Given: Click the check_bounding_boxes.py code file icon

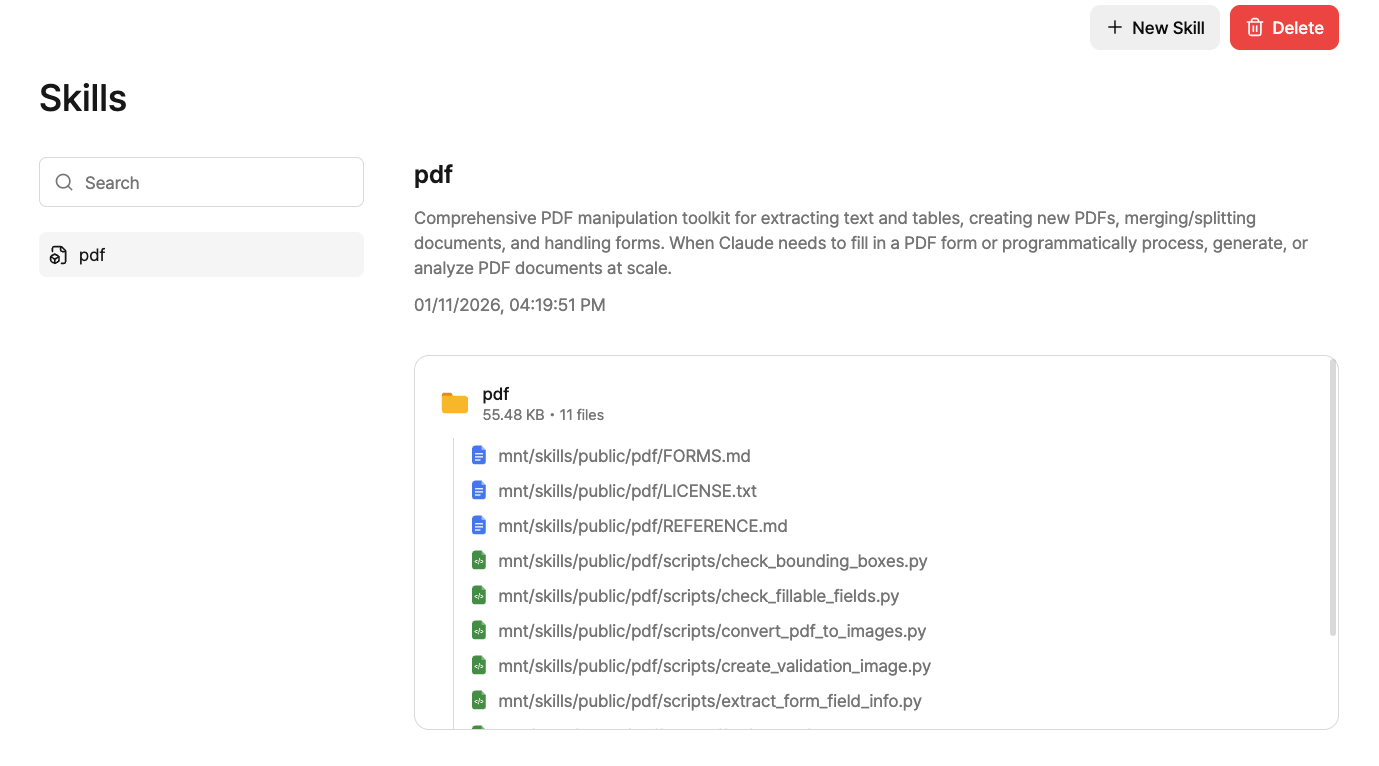Looking at the screenshot, I should (479, 561).
